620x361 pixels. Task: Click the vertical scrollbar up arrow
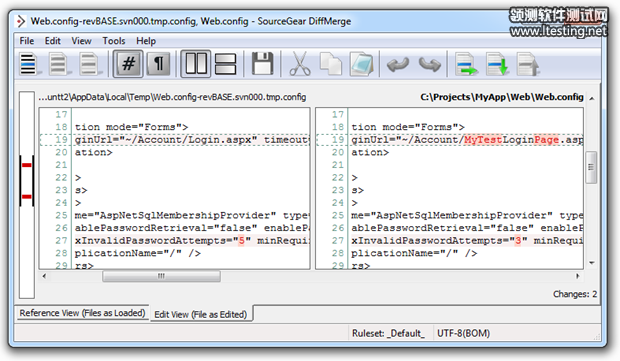pos(592,98)
